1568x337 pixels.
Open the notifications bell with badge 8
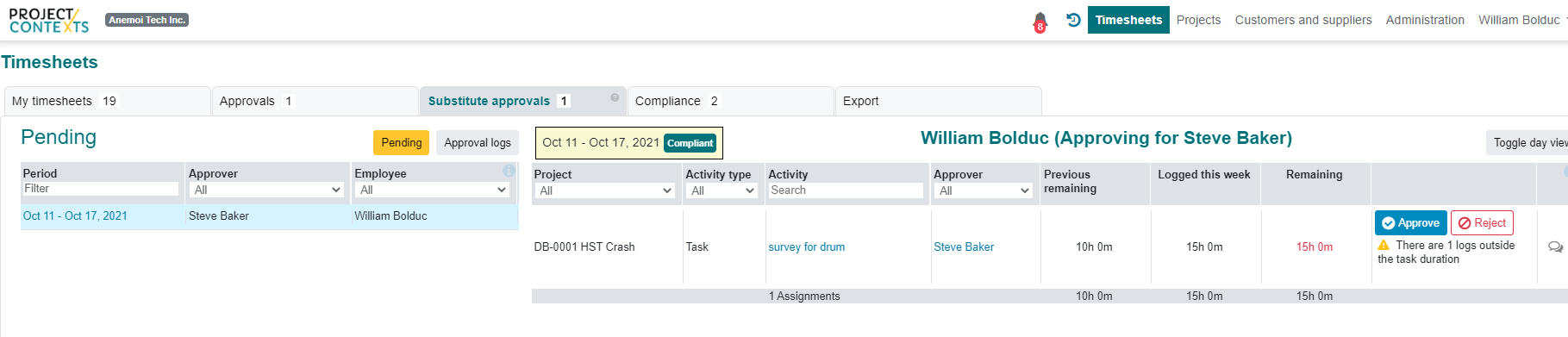pyautogui.click(x=1040, y=22)
